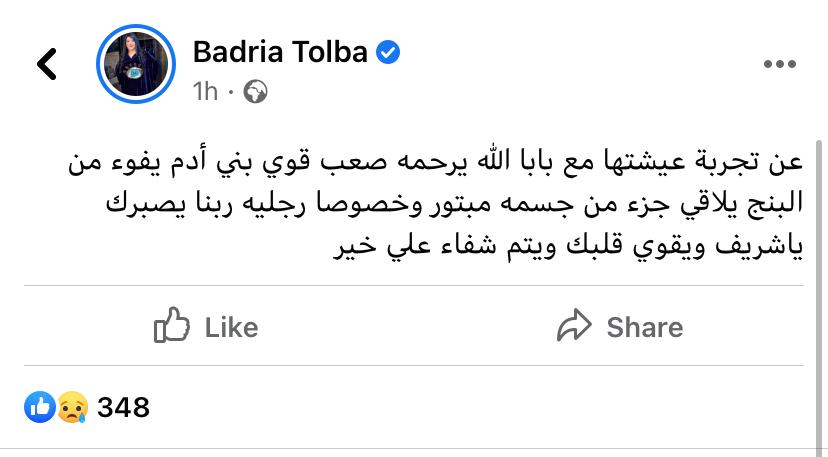The width and height of the screenshot is (828, 457).
Task: Open the three-dot post options menu
Action: click(779, 64)
